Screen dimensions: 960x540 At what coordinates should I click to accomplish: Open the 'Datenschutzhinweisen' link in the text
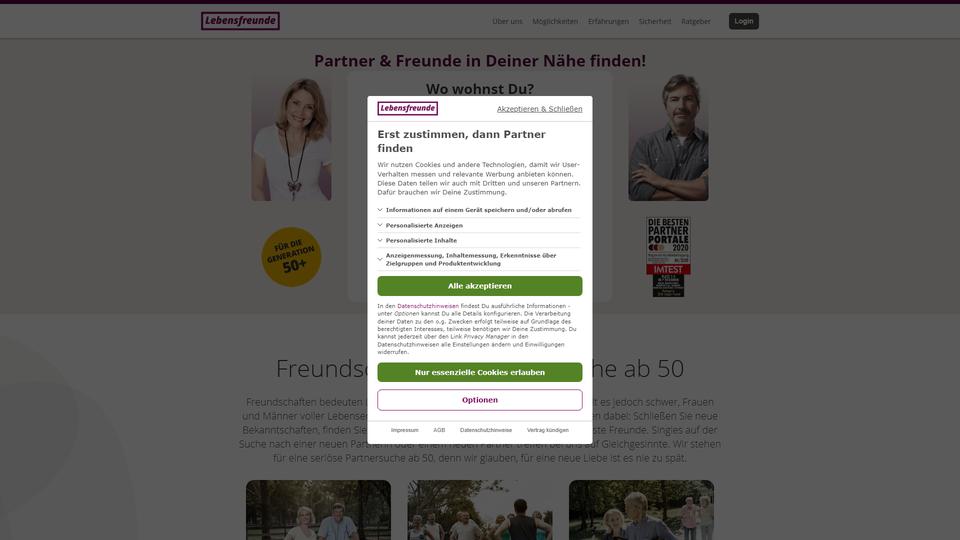(427, 306)
